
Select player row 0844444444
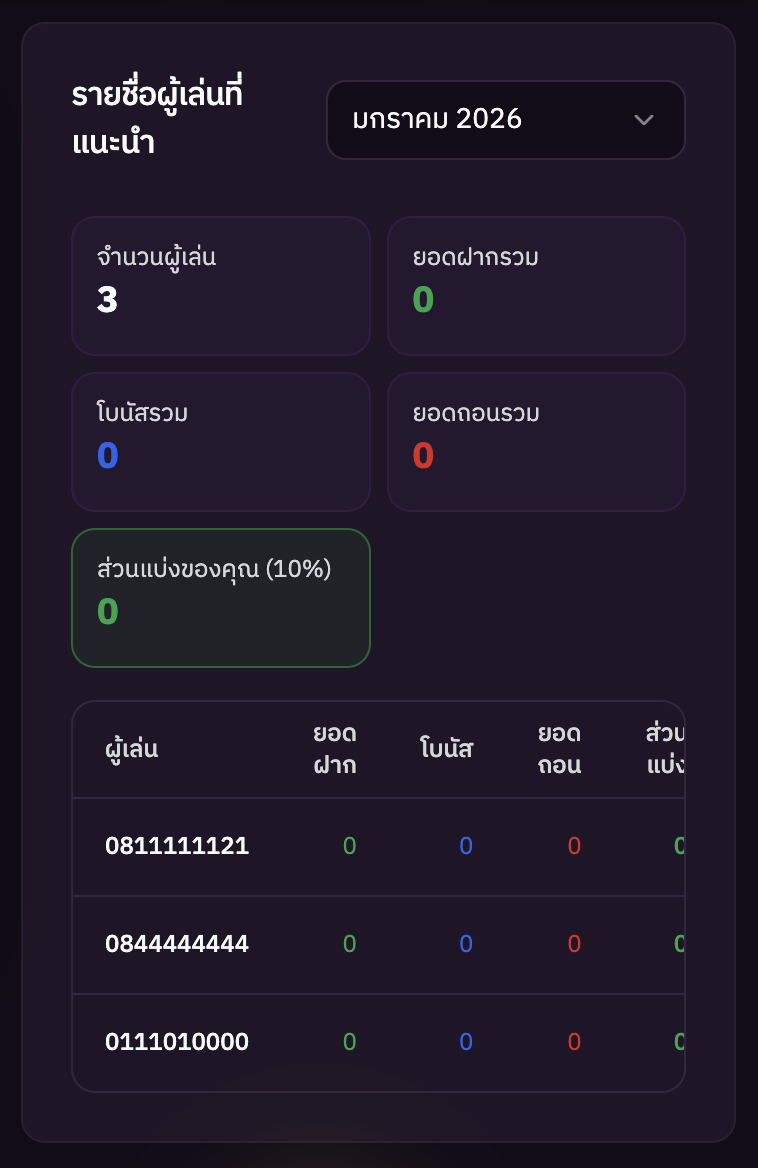[x=177, y=945]
